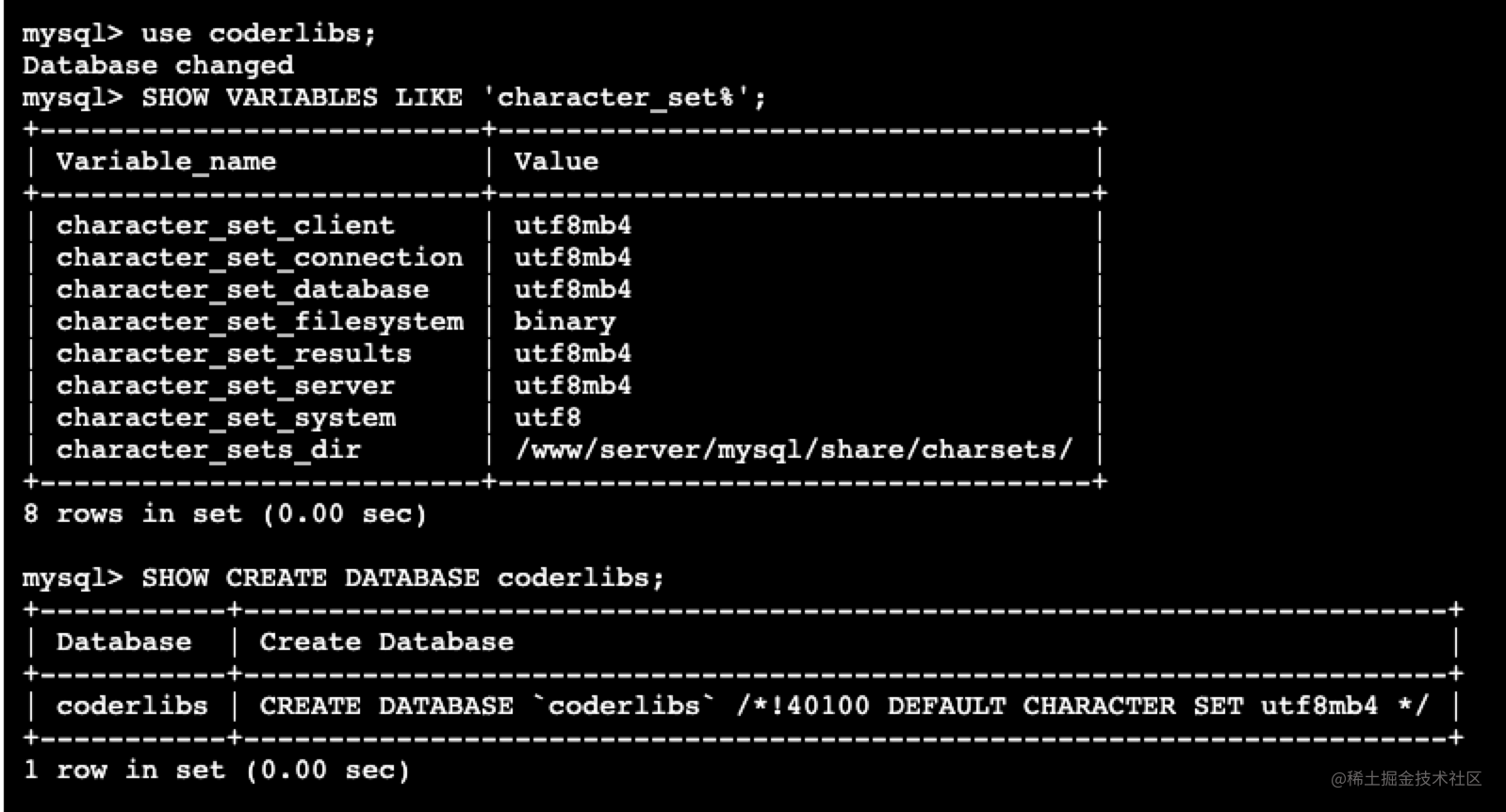Image resolution: width=1506 pixels, height=812 pixels.
Task: Click the character_set_system variable name
Action: [225, 418]
